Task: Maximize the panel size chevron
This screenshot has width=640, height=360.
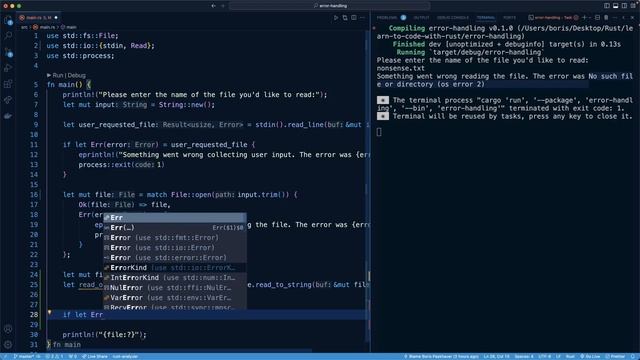Action: (623, 18)
